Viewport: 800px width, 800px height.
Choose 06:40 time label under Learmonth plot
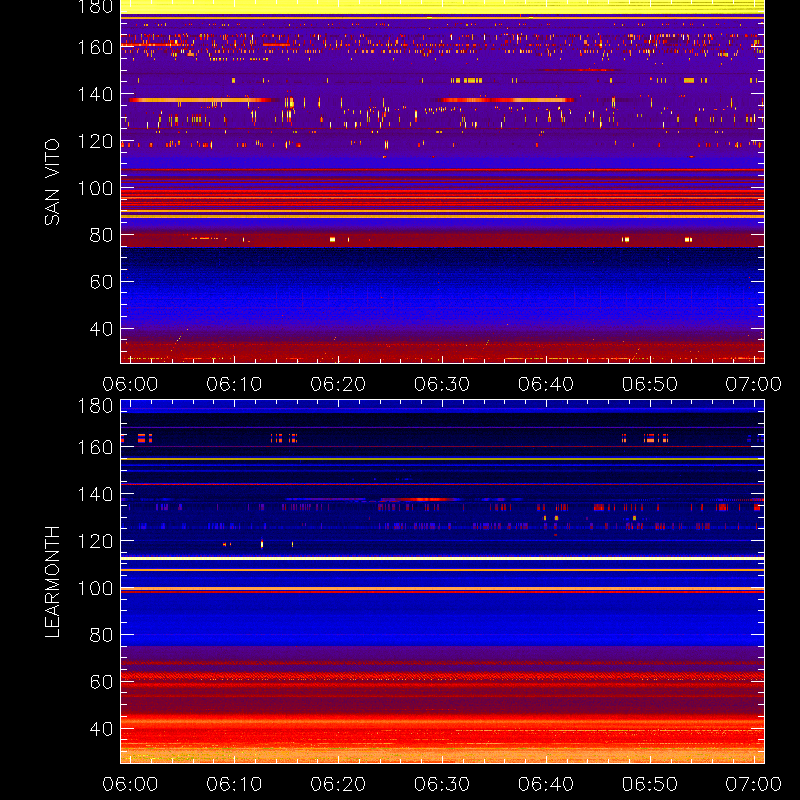coord(546,784)
